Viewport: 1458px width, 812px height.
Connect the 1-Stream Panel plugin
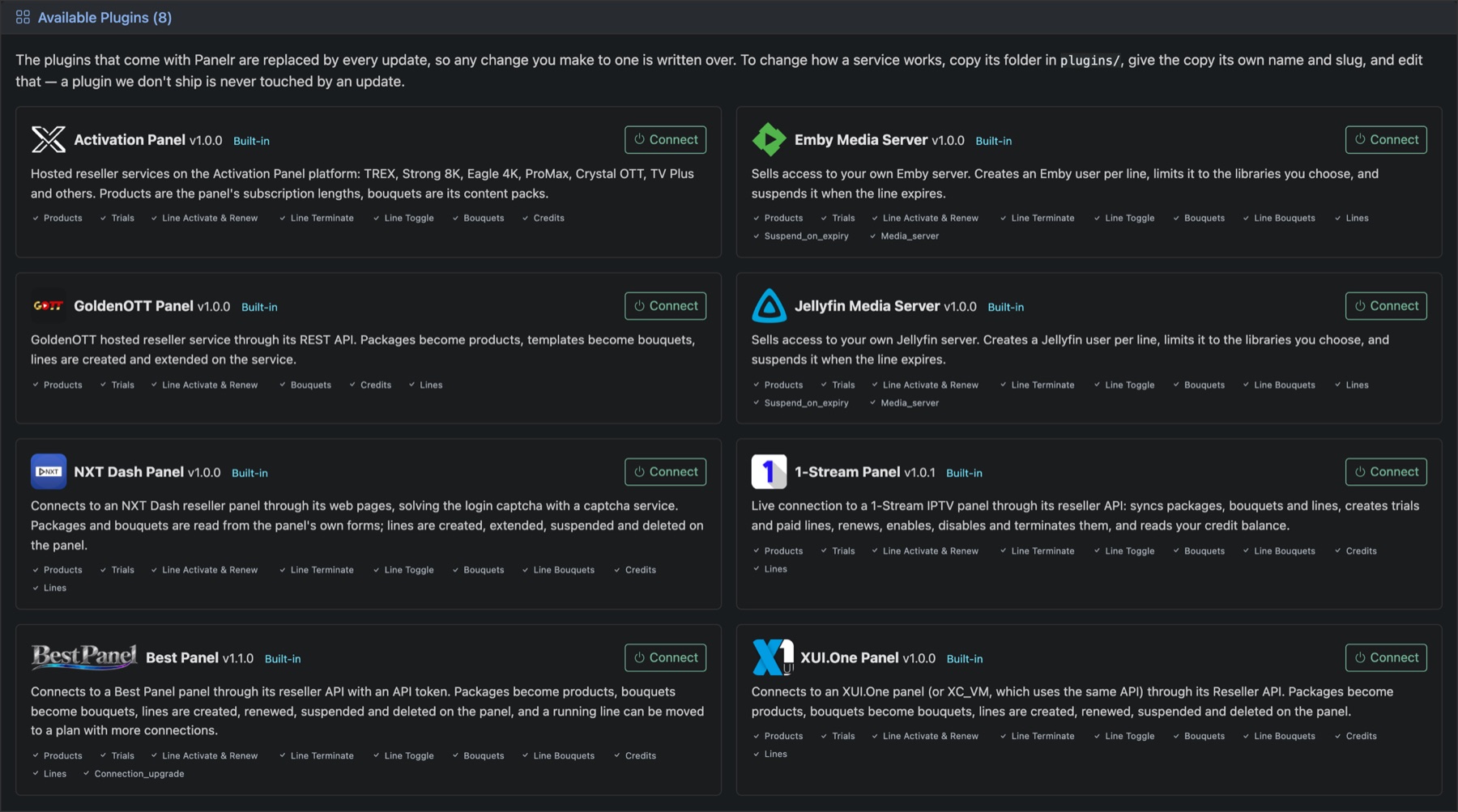[x=1386, y=471]
